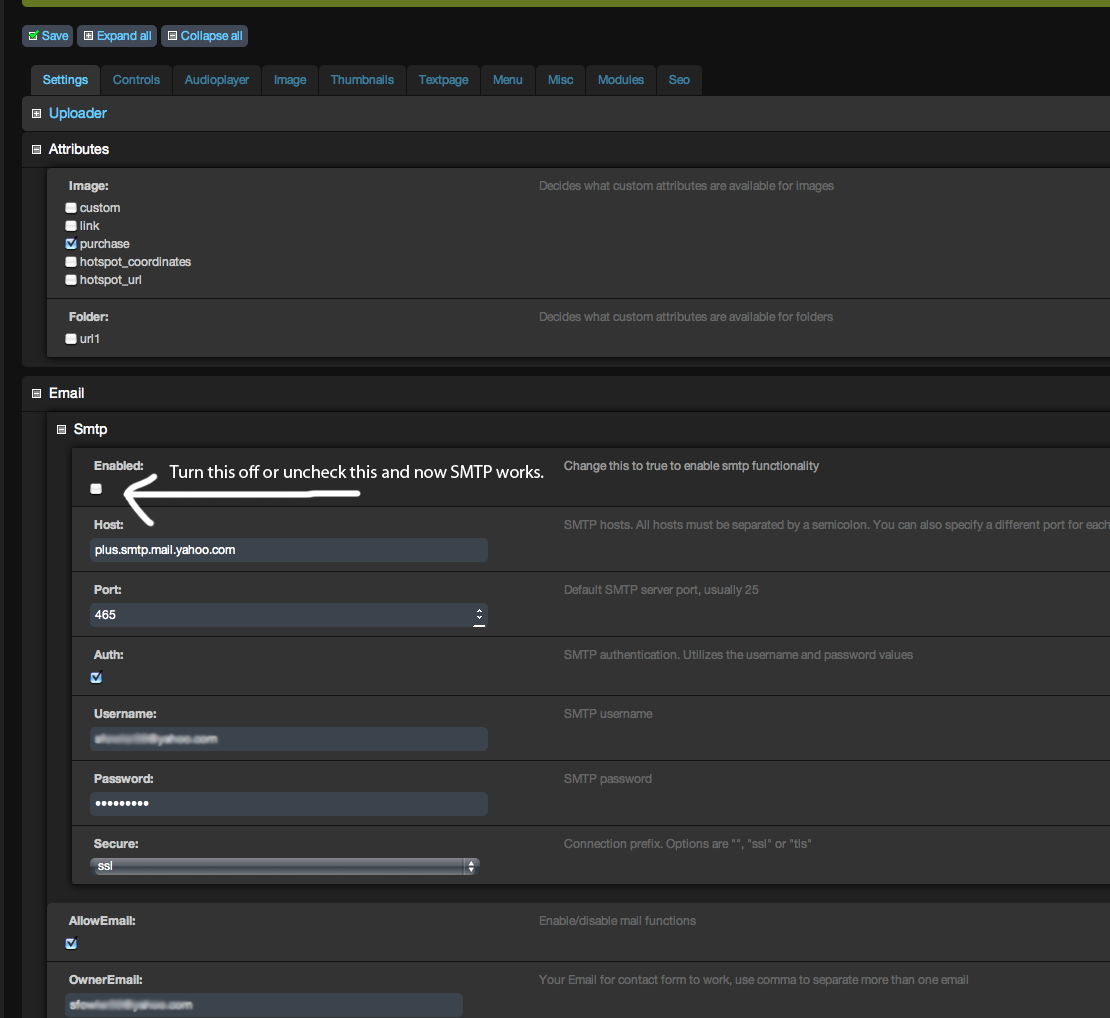Image resolution: width=1110 pixels, height=1018 pixels.
Task: Click 'Default SMTP server port, usually 25'
Action: tap(661, 590)
